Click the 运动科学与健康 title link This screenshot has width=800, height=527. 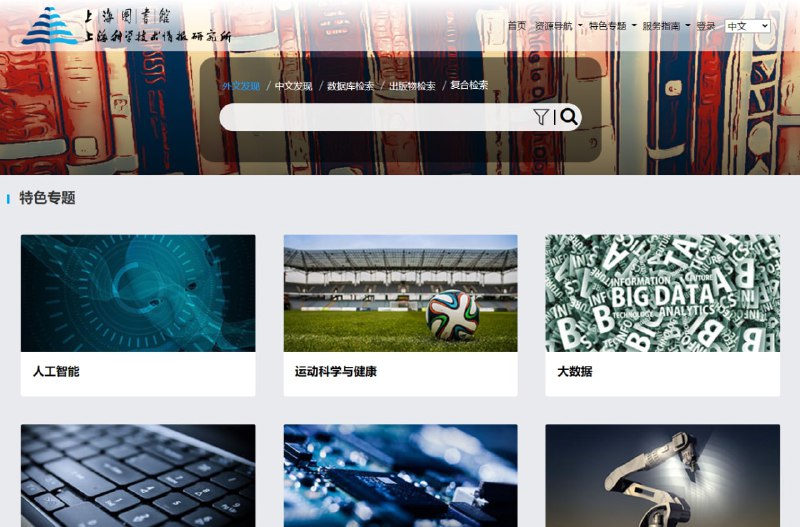(x=336, y=371)
